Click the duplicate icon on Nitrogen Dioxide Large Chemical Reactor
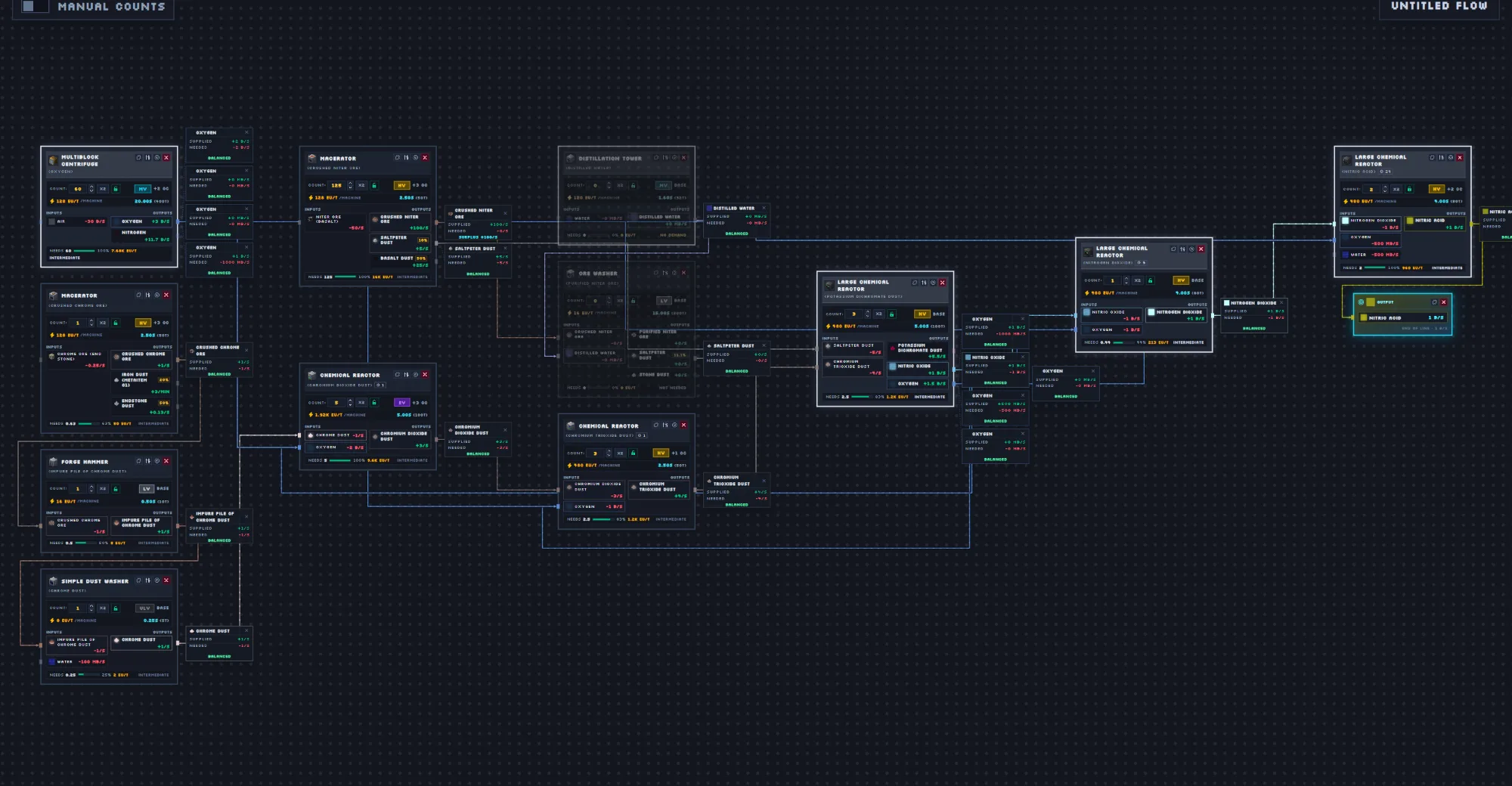The image size is (1512, 786). 1173,249
